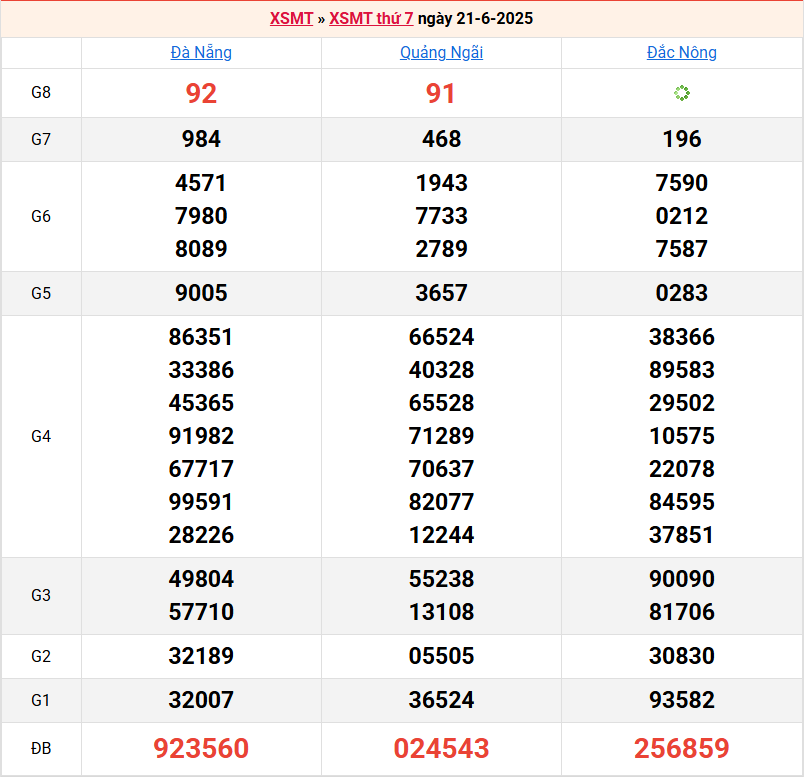Select the Đắc Nông special prize 256859
This screenshot has width=804, height=777.
pos(682,748)
